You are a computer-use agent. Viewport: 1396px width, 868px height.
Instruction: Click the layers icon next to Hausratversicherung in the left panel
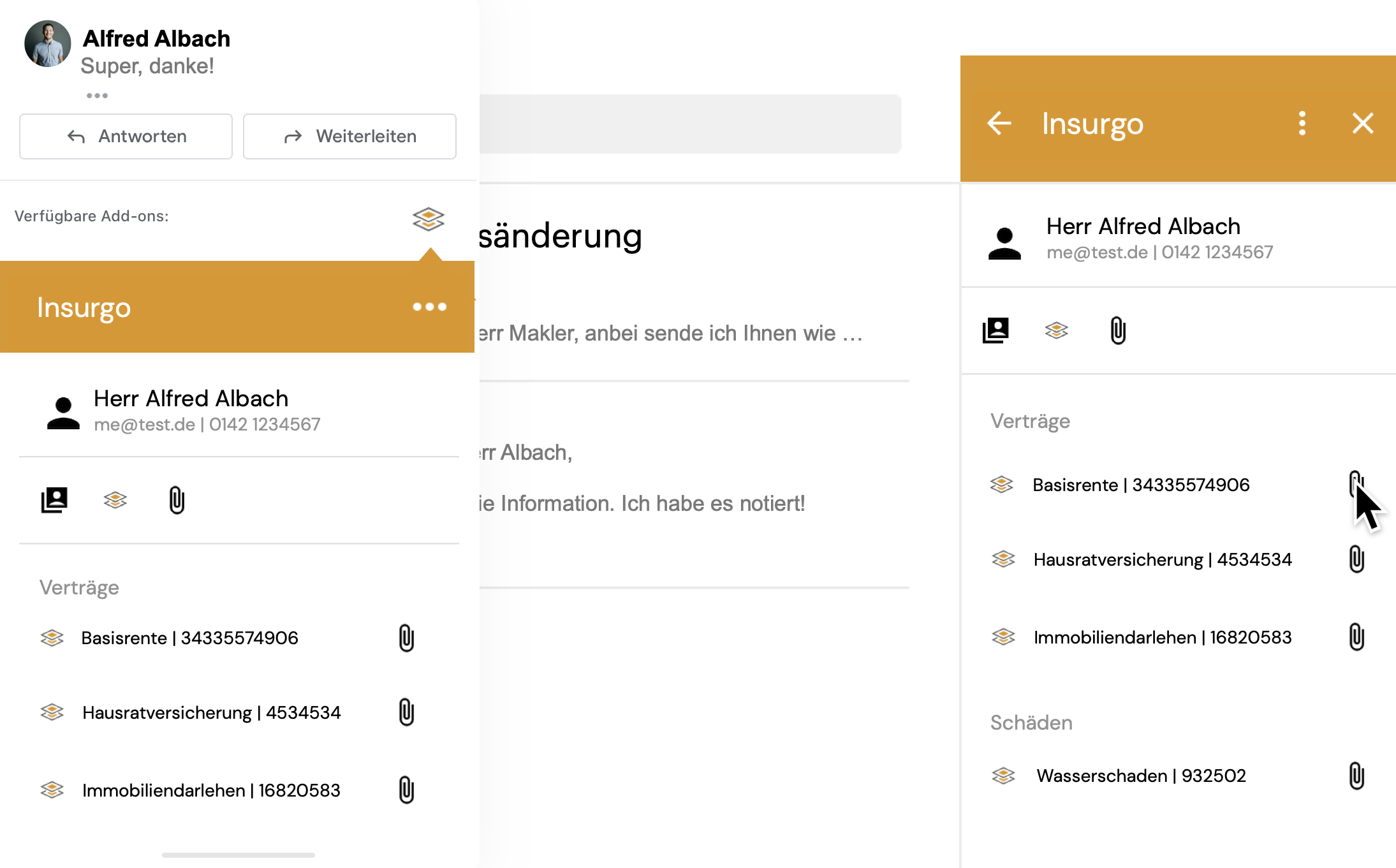[52, 712]
